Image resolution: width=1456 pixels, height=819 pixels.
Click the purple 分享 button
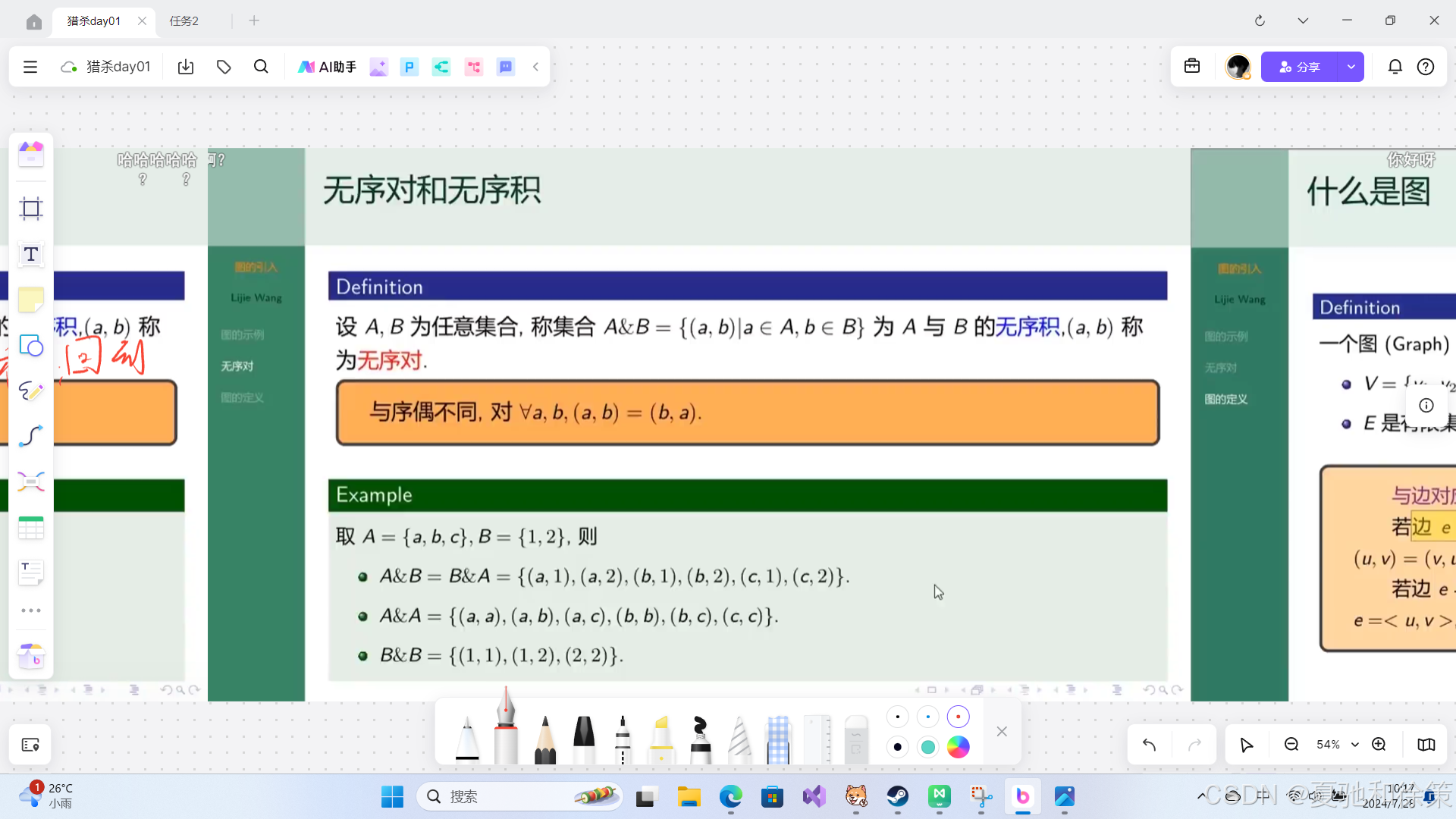1300,67
